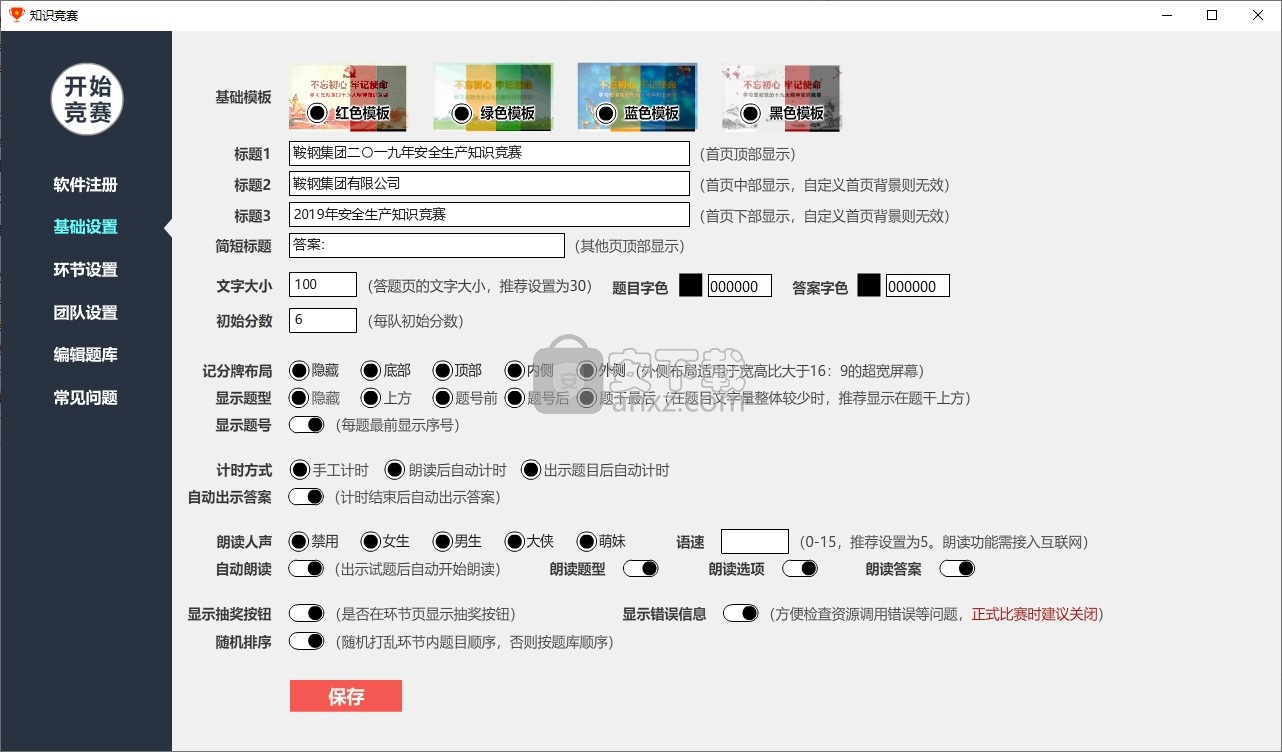Set 记分牌布局 to 顶部
This screenshot has height=752, width=1282.
442,371
